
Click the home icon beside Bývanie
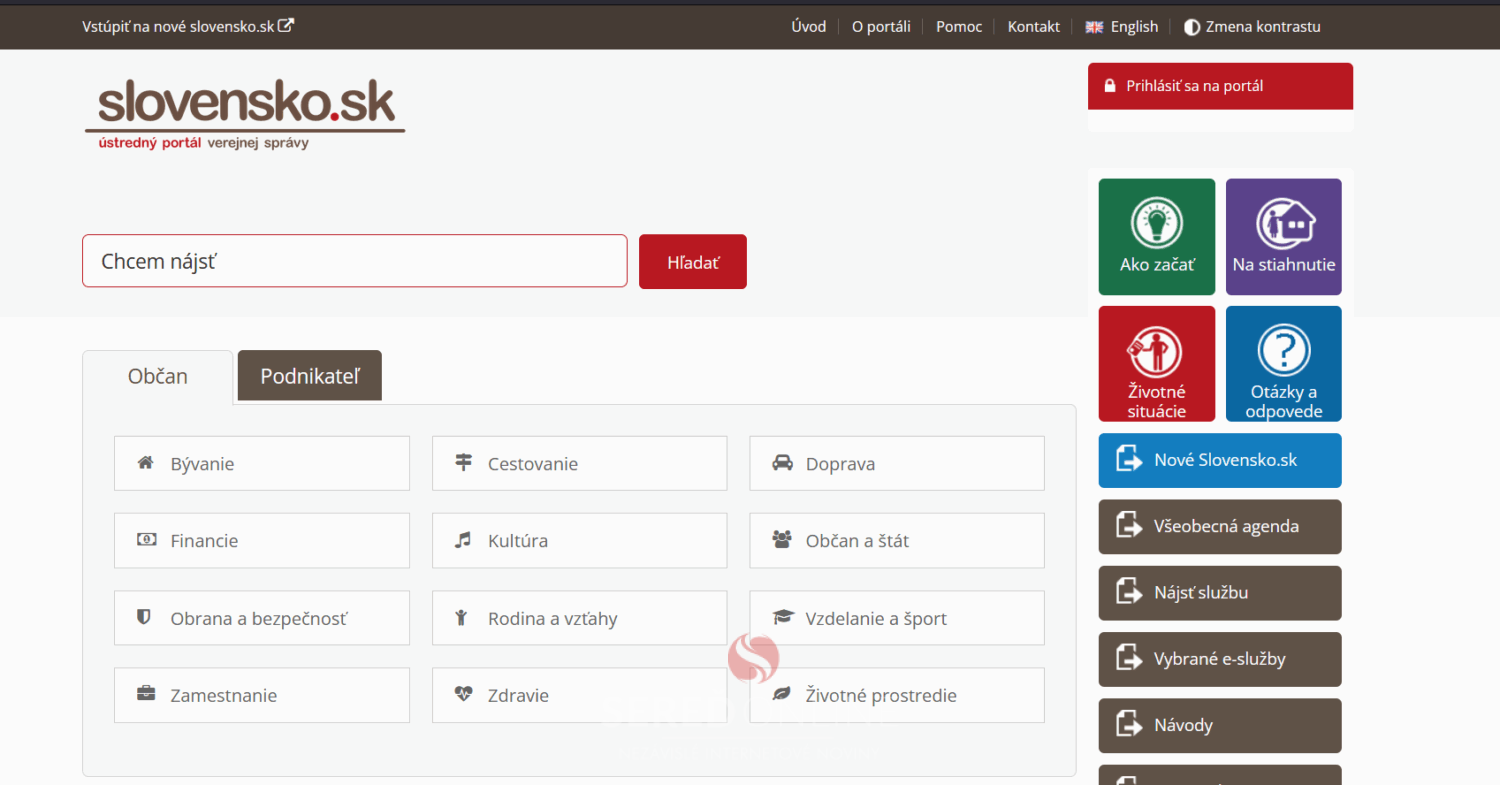click(x=146, y=463)
